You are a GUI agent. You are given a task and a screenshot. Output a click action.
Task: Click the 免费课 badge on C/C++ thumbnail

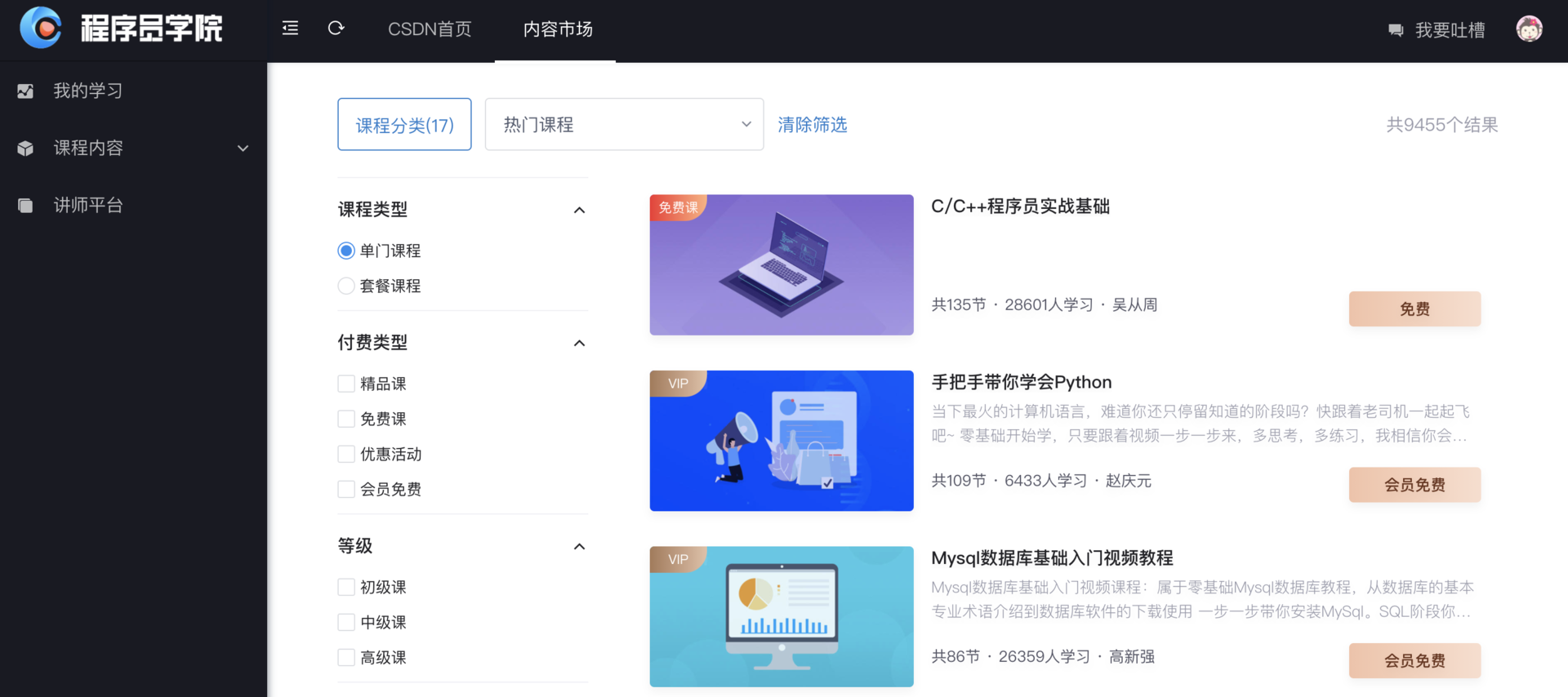tap(678, 207)
